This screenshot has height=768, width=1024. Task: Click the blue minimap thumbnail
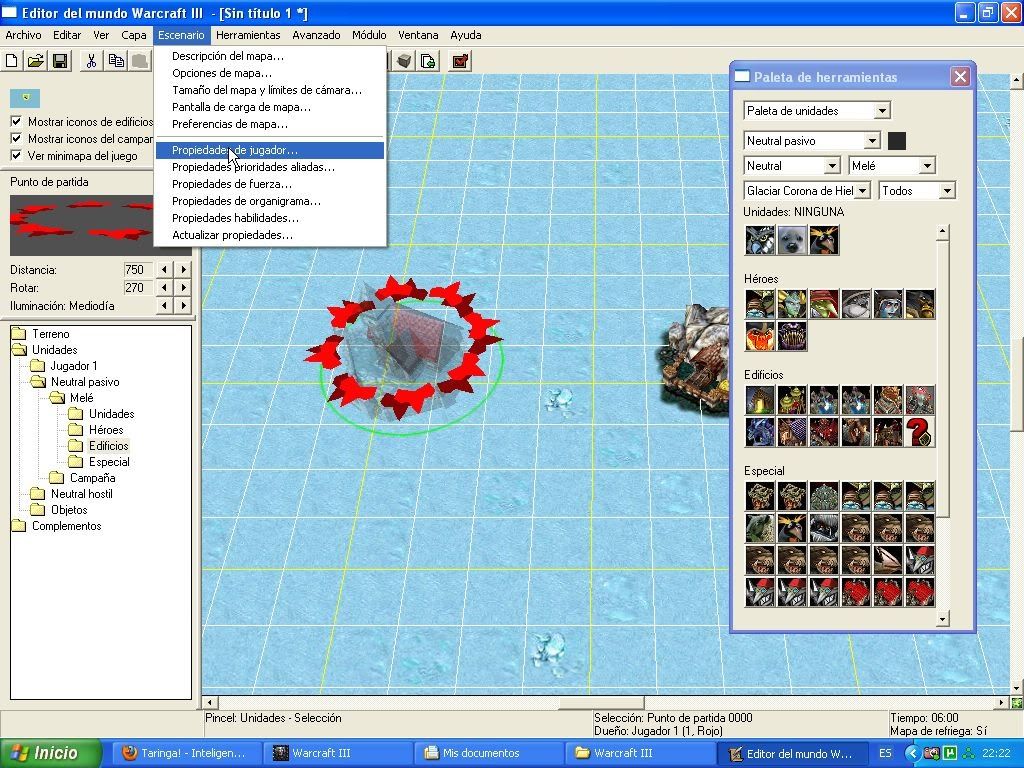click(25, 98)
